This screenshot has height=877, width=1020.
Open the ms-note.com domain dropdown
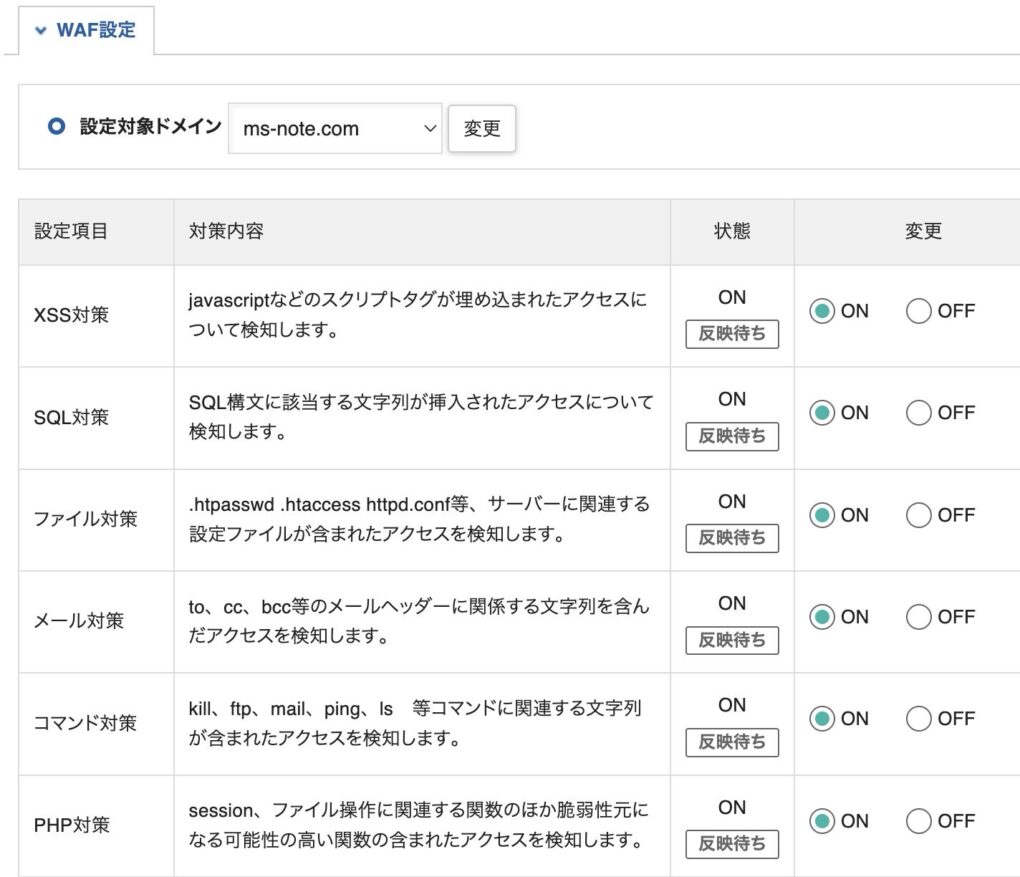[x=335, y=128]
